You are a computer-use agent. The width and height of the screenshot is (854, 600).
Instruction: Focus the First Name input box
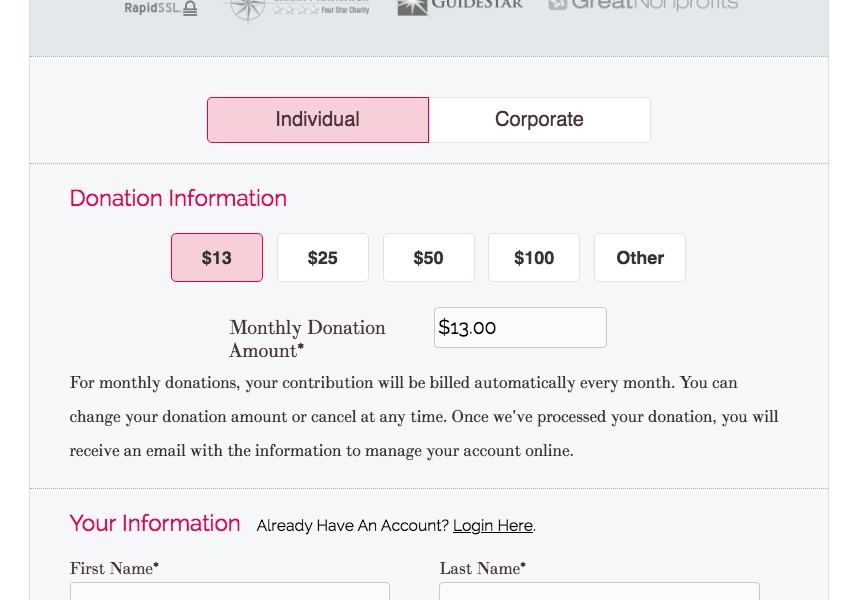[229, 591]
